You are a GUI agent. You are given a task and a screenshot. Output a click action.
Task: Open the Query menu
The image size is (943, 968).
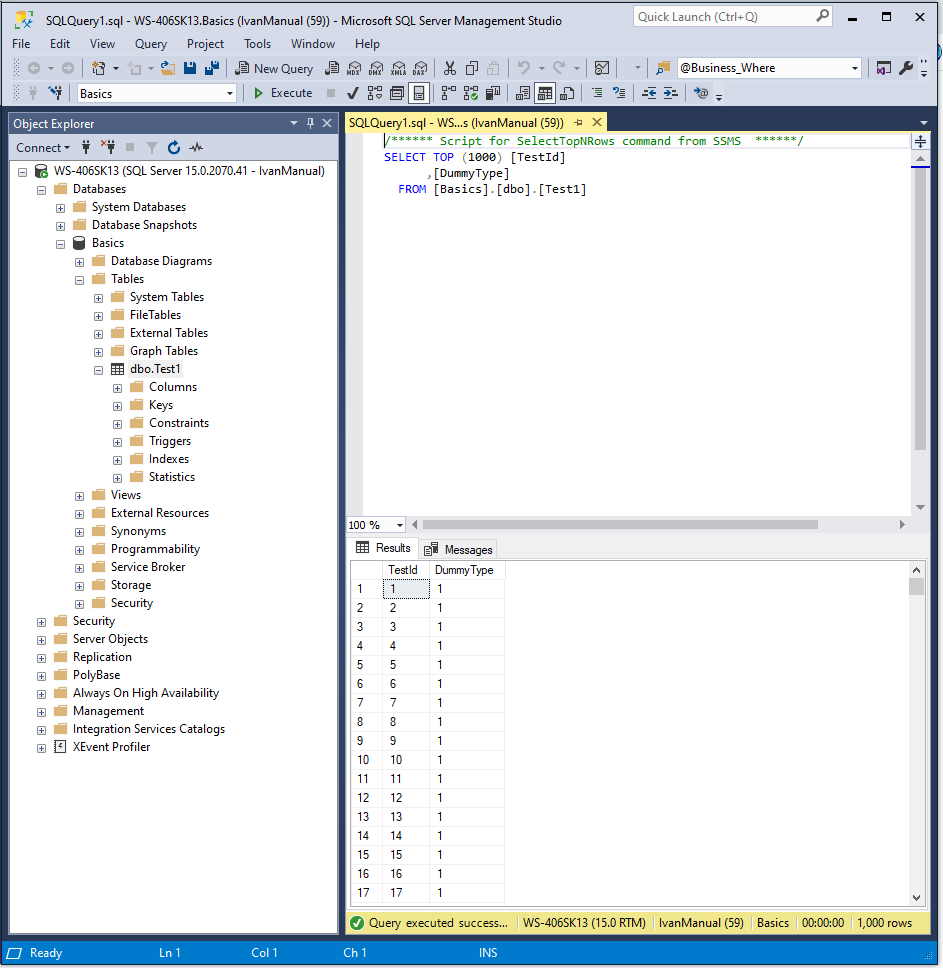(151, 44)
